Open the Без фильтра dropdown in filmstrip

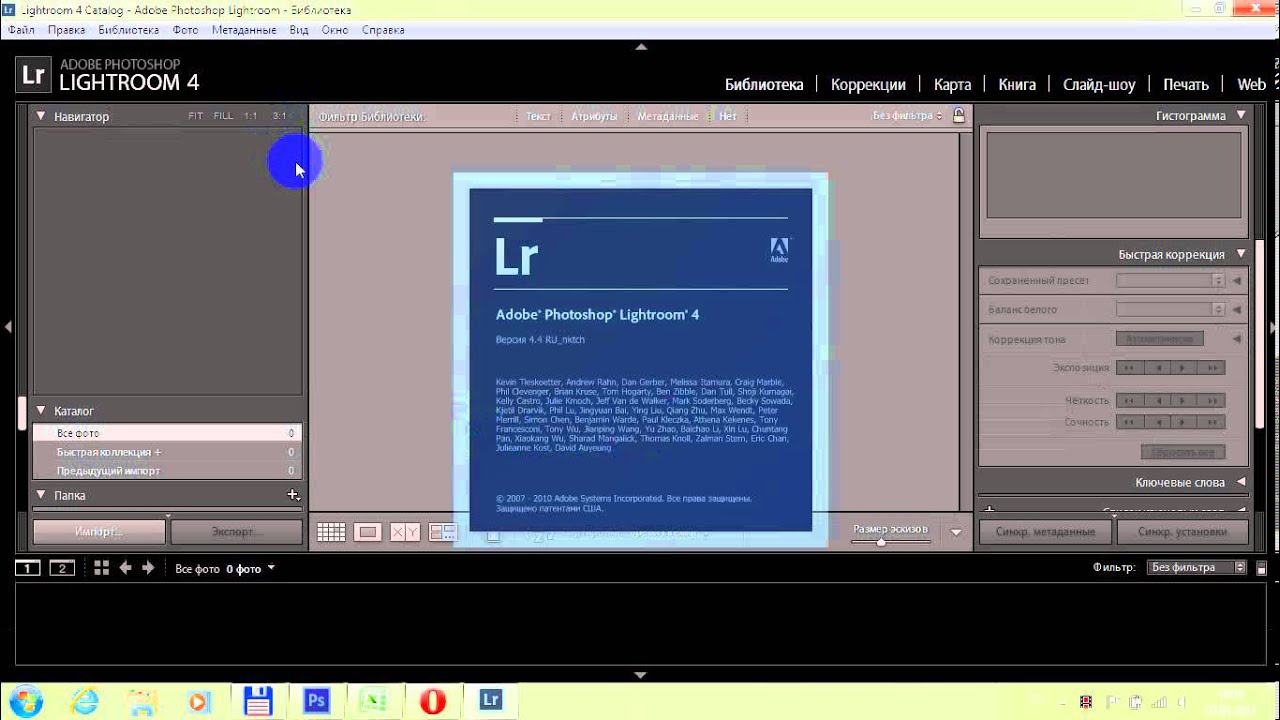tap(1196, 567)
